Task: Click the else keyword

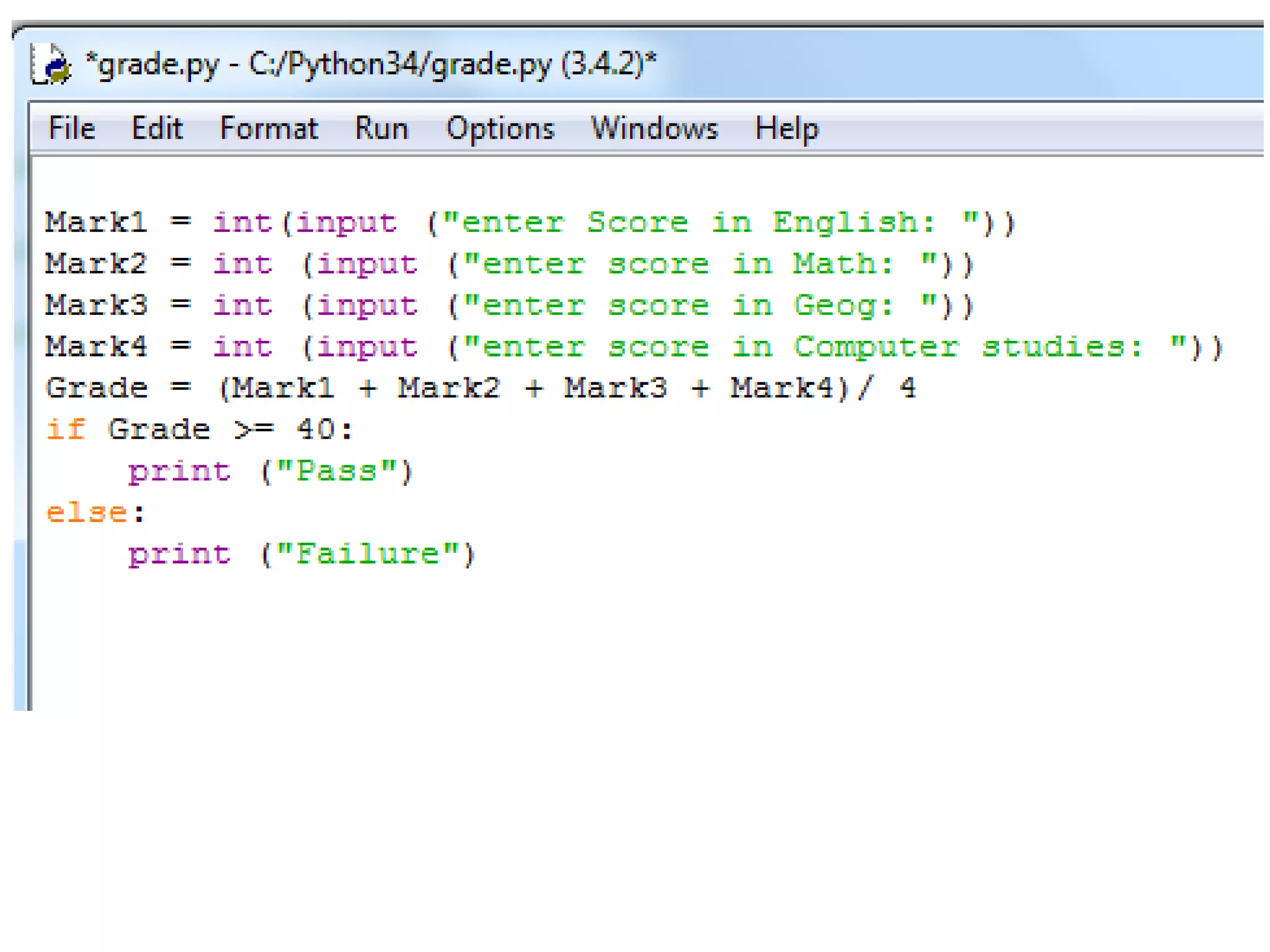Action: click(x=87, y=513)
